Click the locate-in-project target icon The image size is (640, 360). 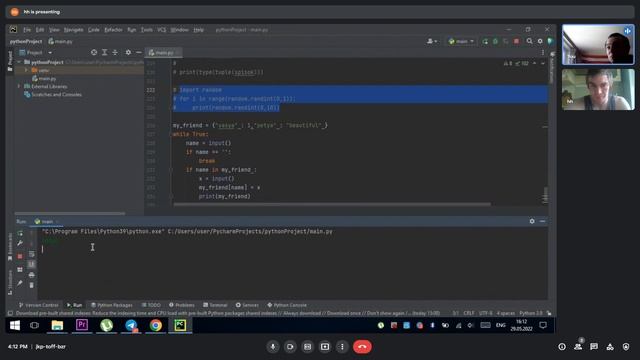coord(94,52)
